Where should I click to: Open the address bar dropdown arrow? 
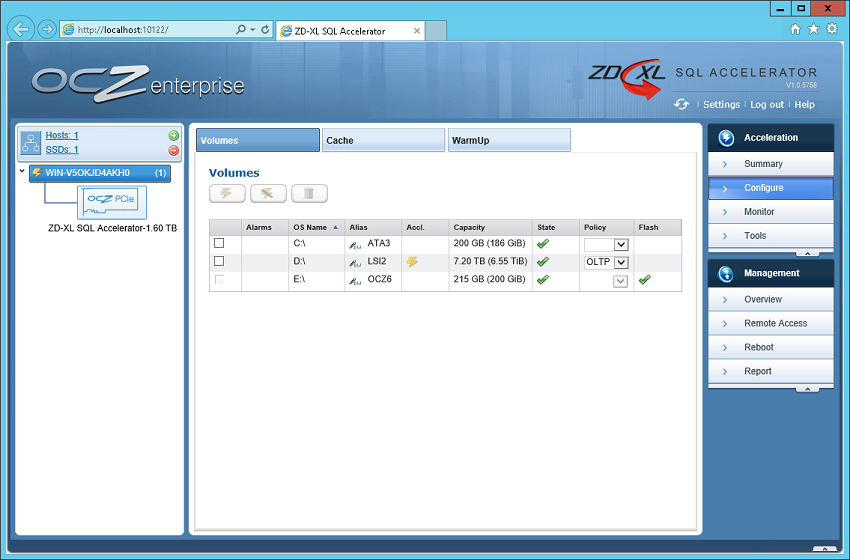coord(253,30)
